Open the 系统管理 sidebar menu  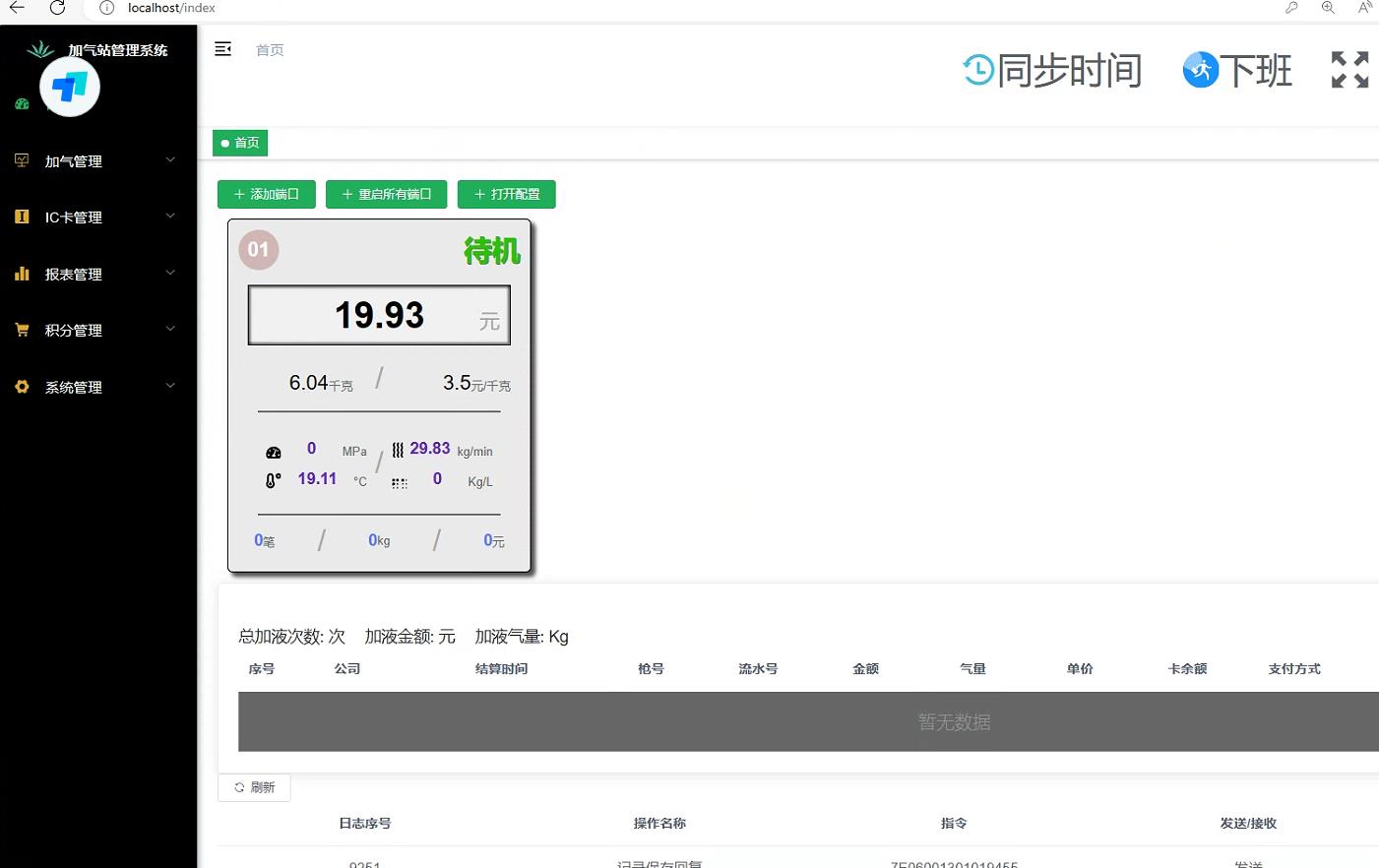pyautogui.click(x=98, y=387)
